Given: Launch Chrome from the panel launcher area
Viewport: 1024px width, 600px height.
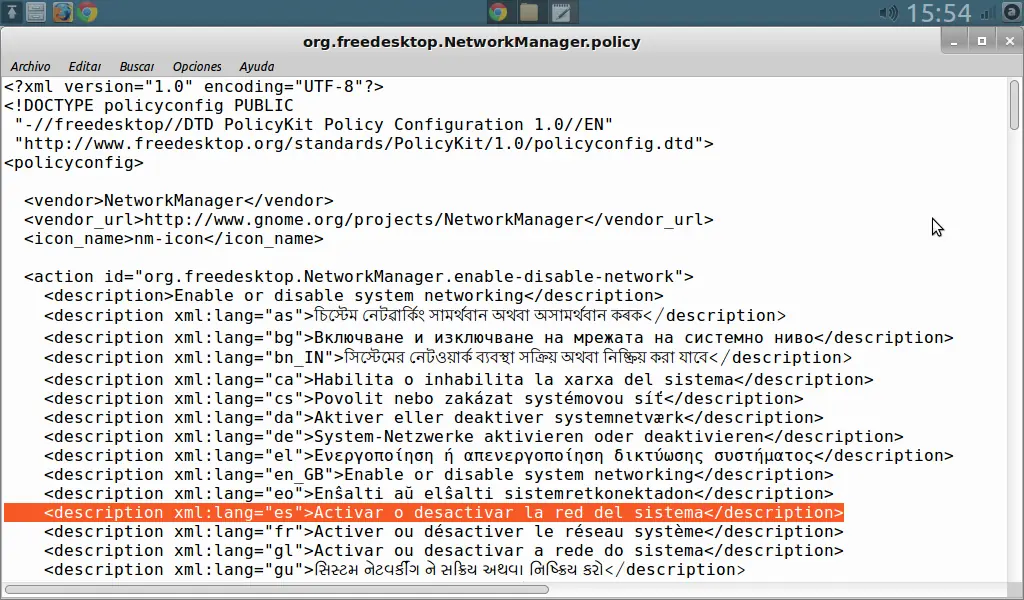Looking at the screenshot, I should pyautogui.click(x=87, y=12).
